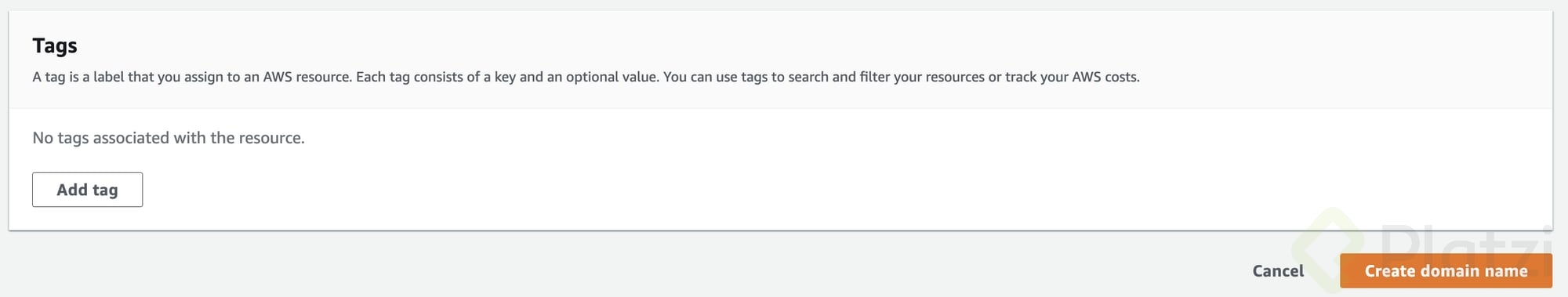1568x297 pixels.
Task: Click the word 'Add' in Add tag
Action: 72,190
